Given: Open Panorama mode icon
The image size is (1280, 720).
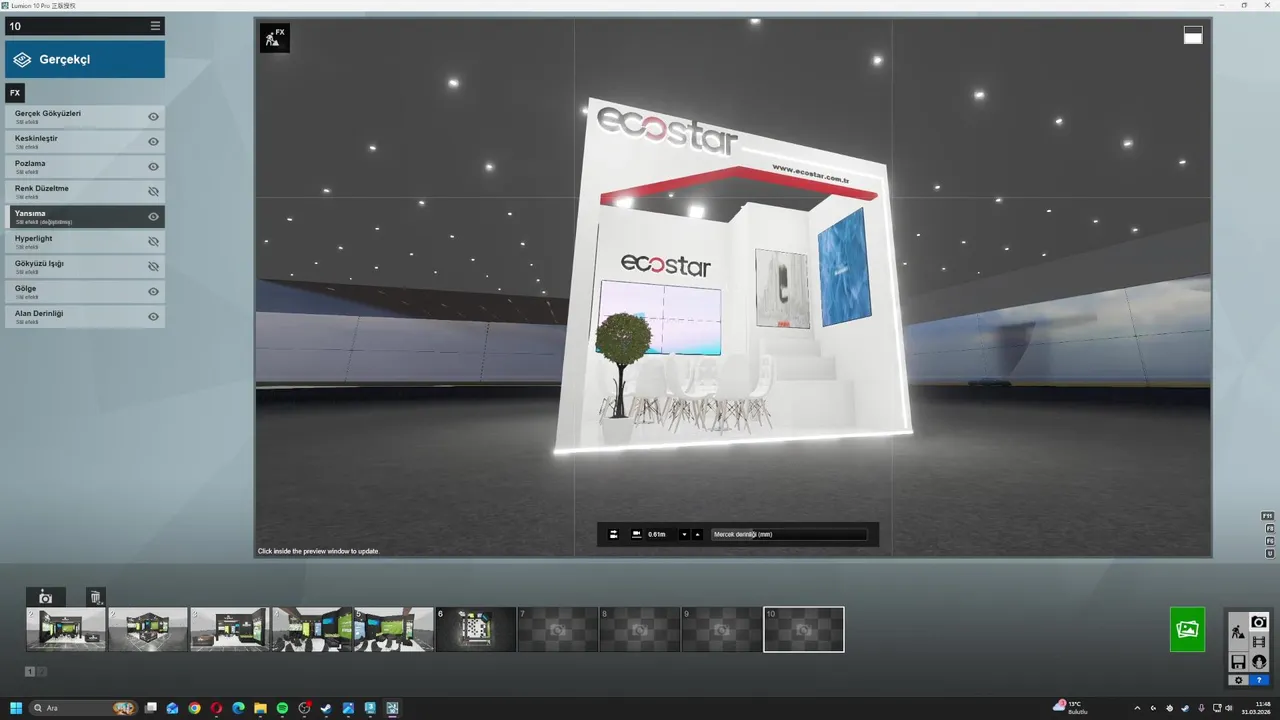Looking at the screenshot, I should pyautogui.click(x=1259, y=662).
